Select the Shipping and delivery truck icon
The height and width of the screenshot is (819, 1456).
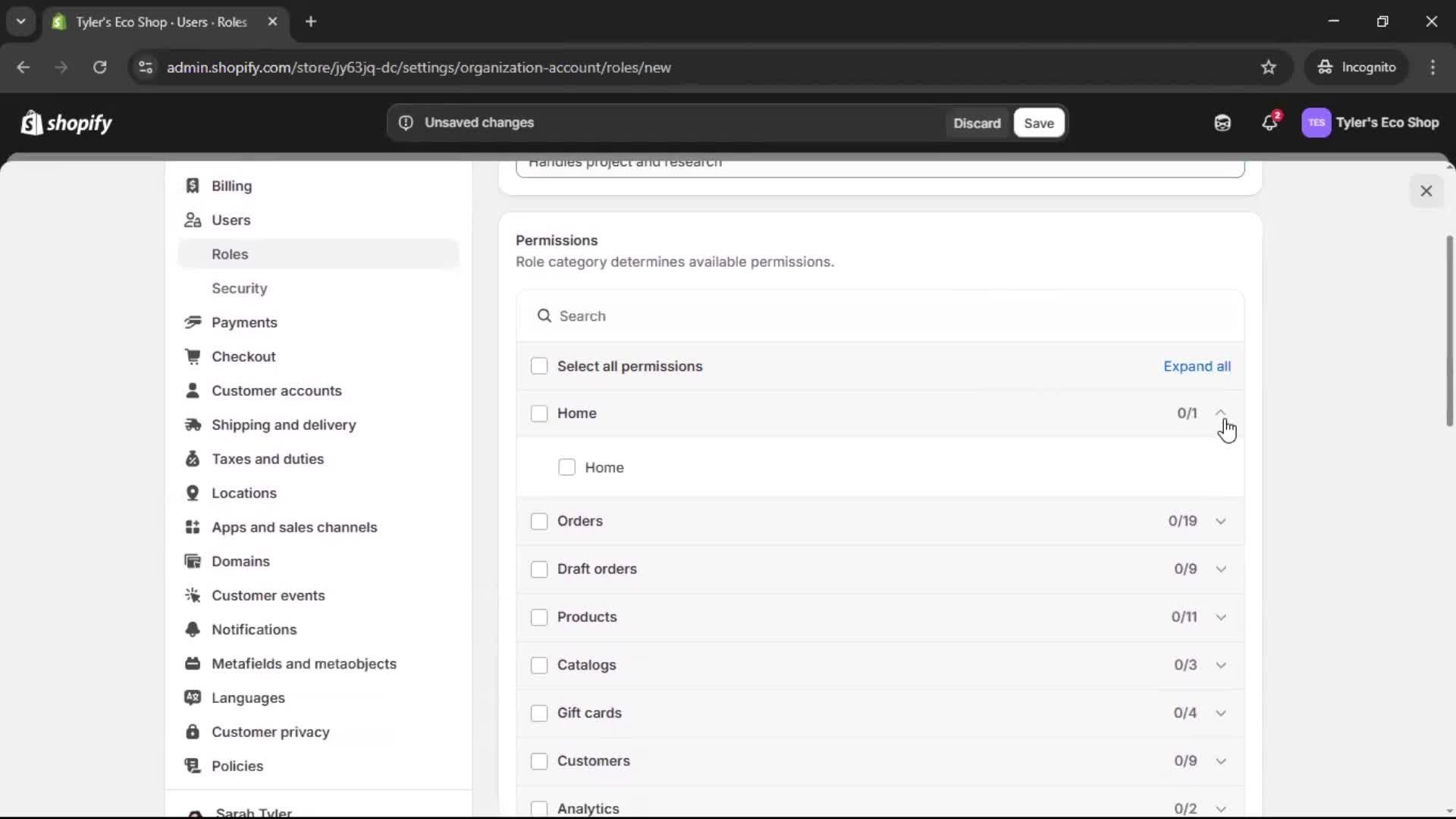coord(193,425)
